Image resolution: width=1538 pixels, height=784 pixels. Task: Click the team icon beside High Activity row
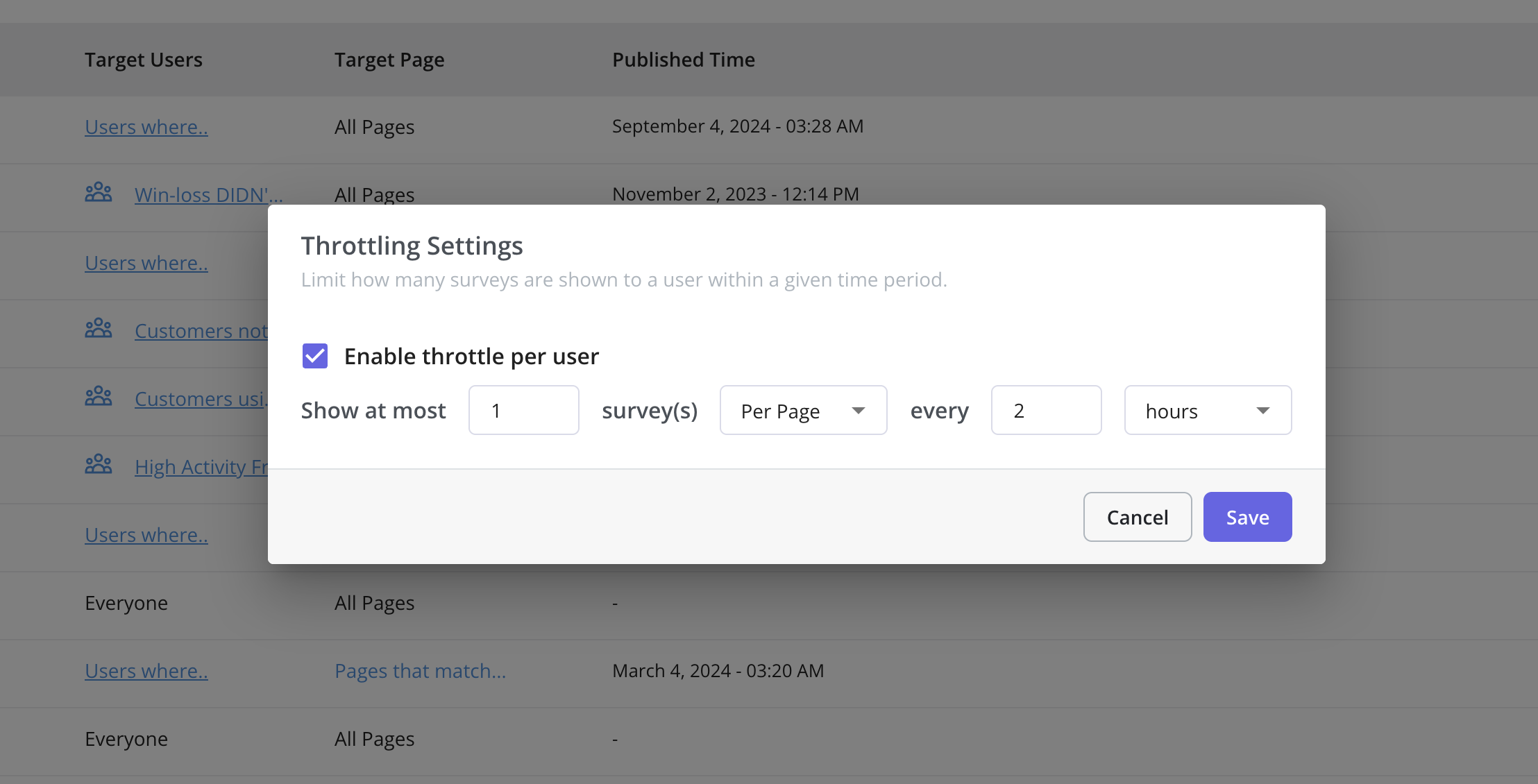click(99, 463)
